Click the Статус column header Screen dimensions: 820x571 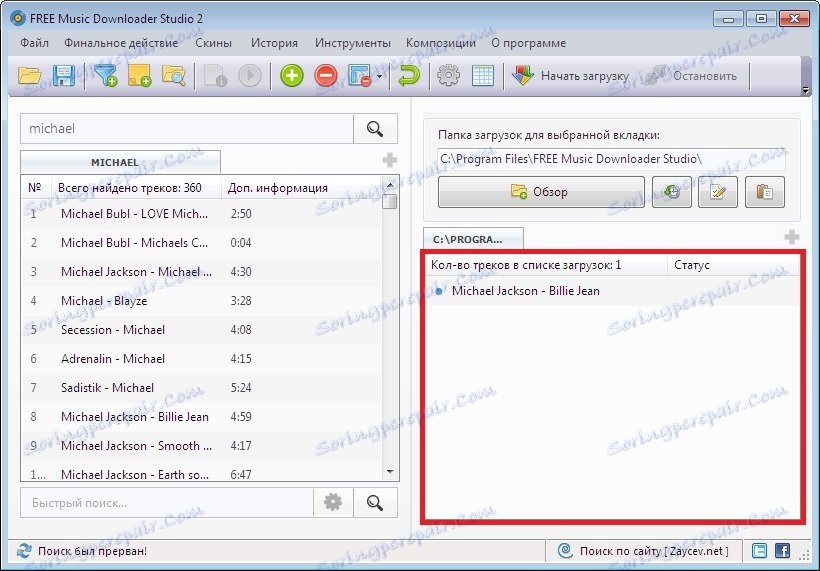[x=733, y=265]
